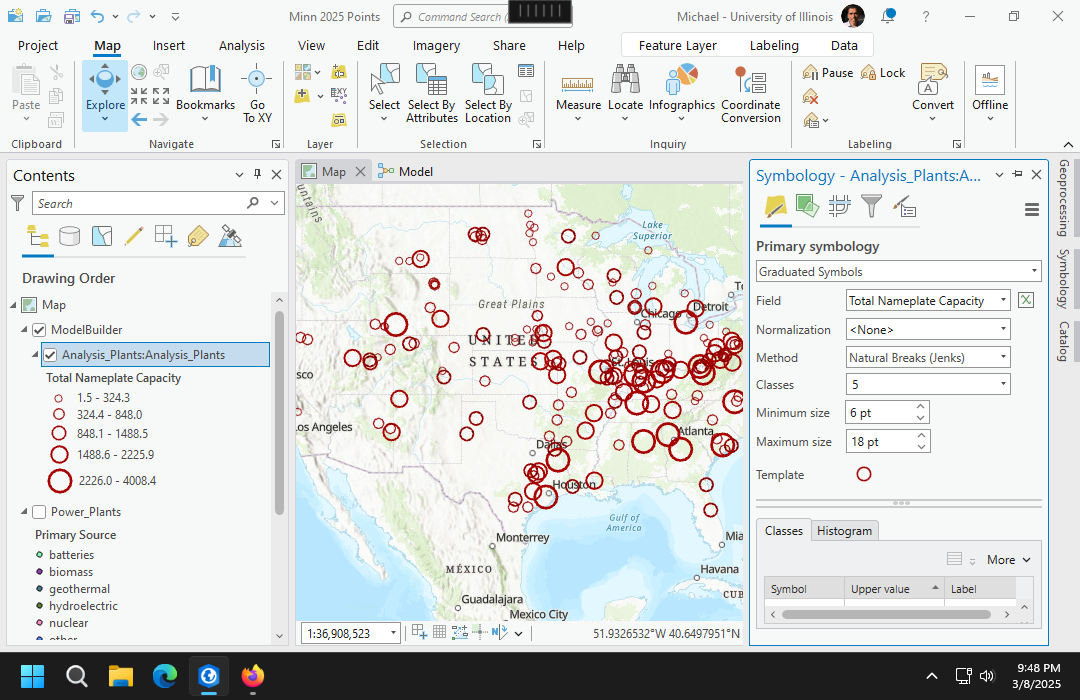The width and height of the screenshot is (1080, 700).
Task: Open the Classes count dropdown
Action: tap(928, 385)
